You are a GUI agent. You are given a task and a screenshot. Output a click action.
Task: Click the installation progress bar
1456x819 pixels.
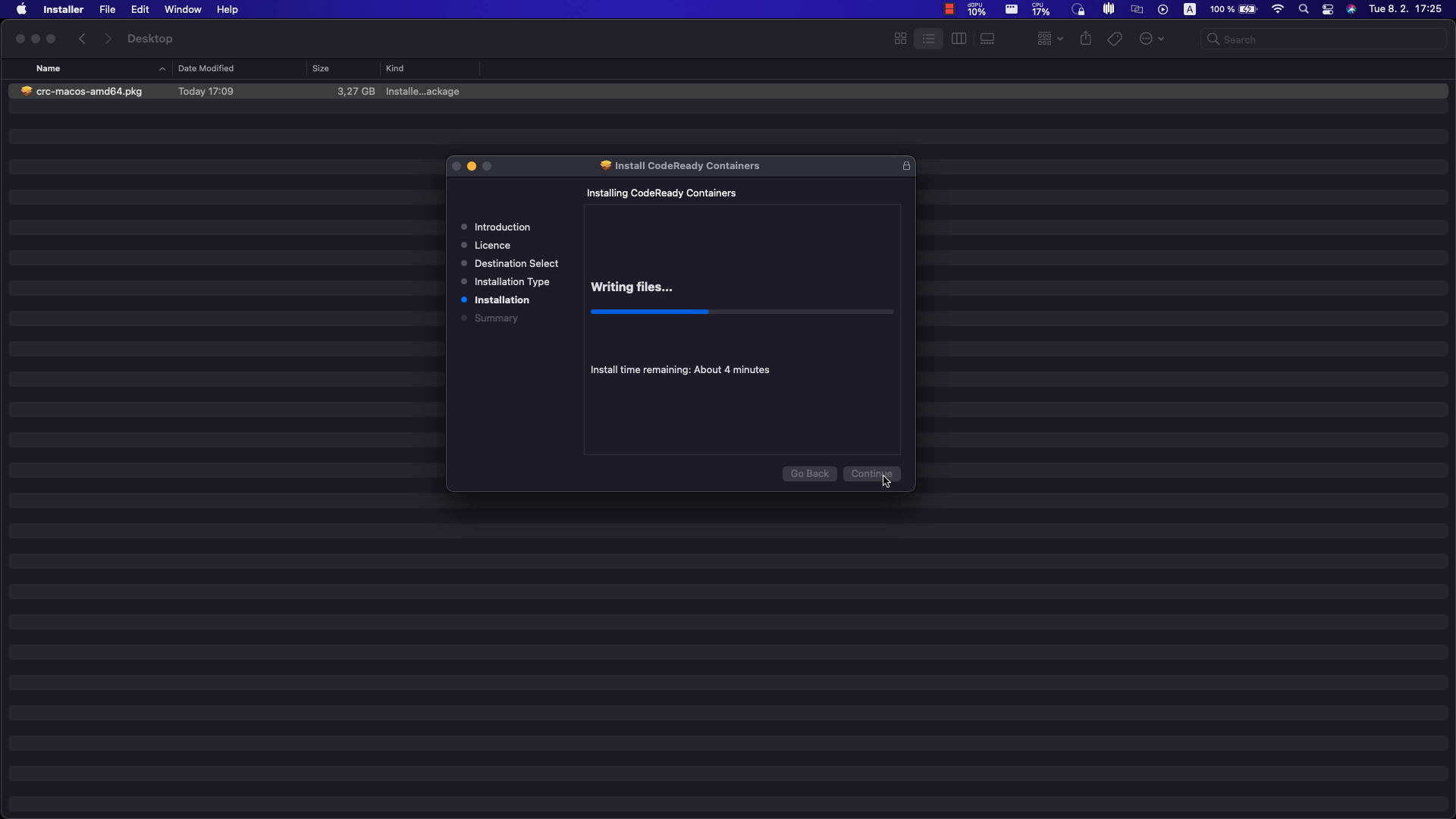tap(742, 311)
